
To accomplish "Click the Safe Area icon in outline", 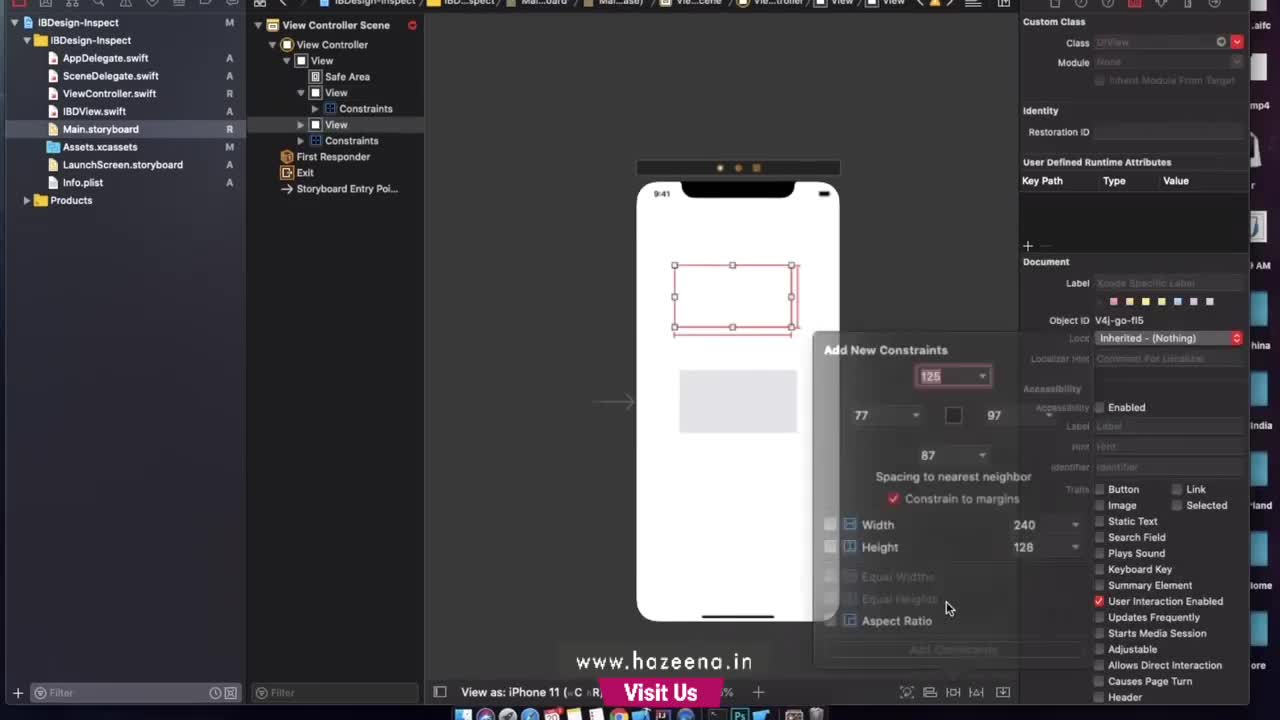I will pyautogui.click(x=316, y=77).
